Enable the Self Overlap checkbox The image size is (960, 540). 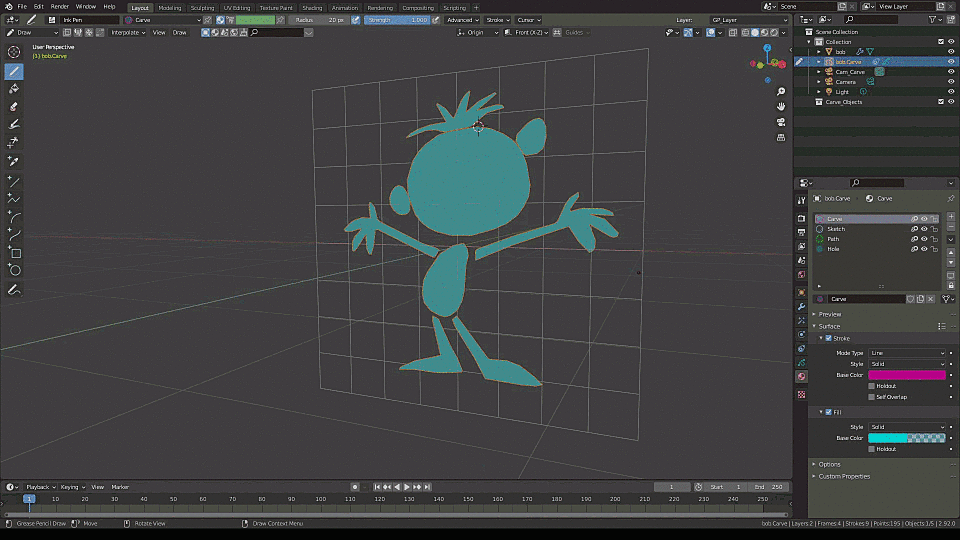click(x=871, y=397)
